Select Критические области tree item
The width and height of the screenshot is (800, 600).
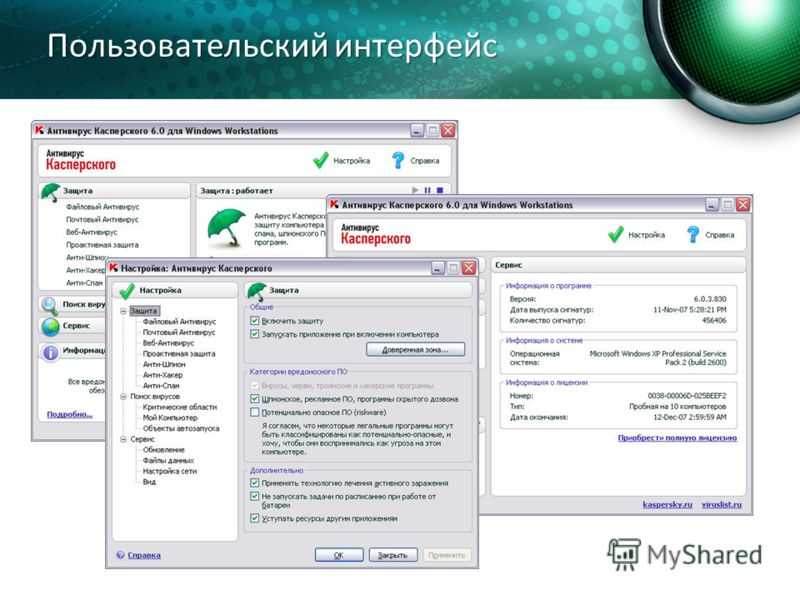[180, 407]
